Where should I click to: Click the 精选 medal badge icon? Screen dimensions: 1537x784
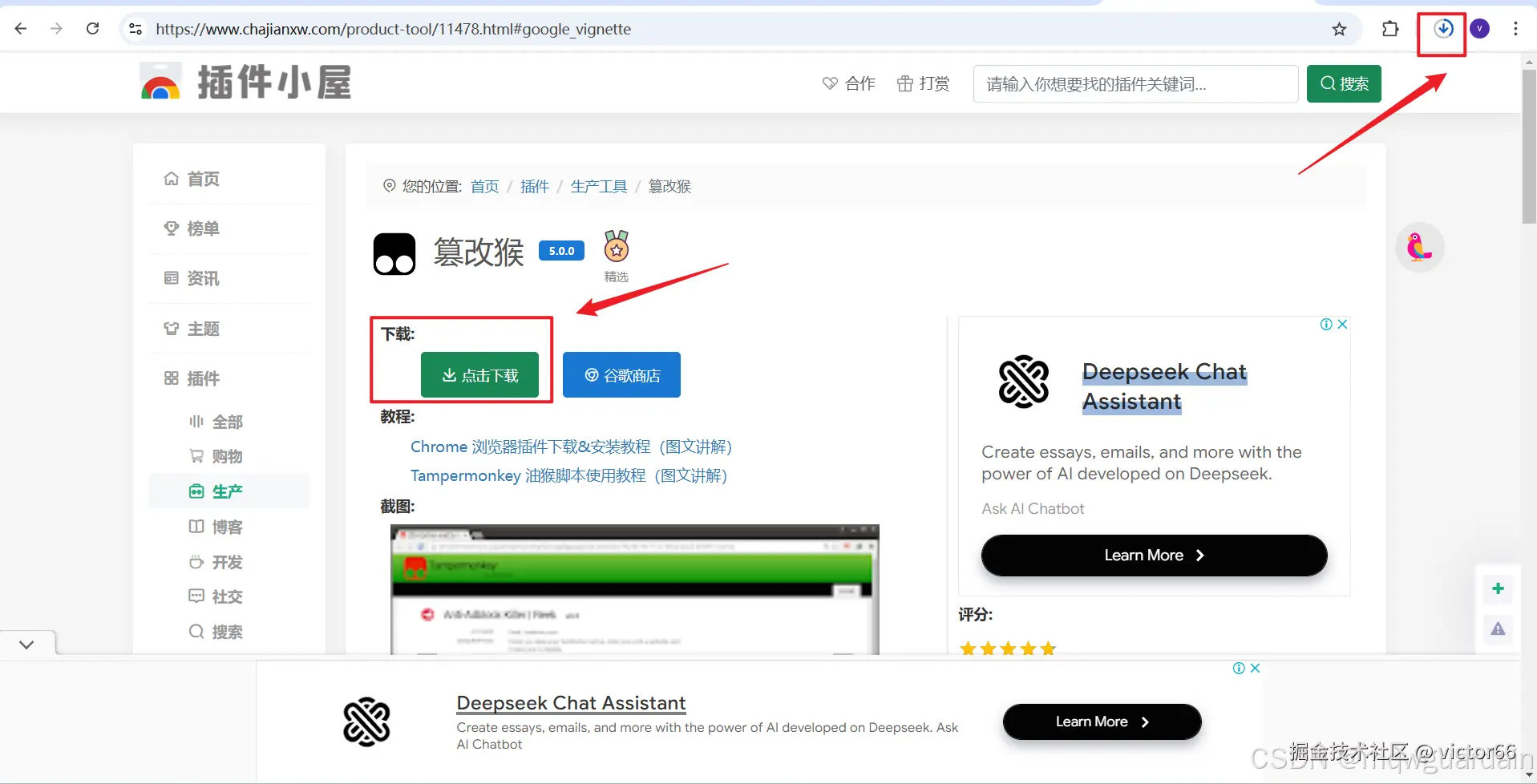(x=617, y=247)
